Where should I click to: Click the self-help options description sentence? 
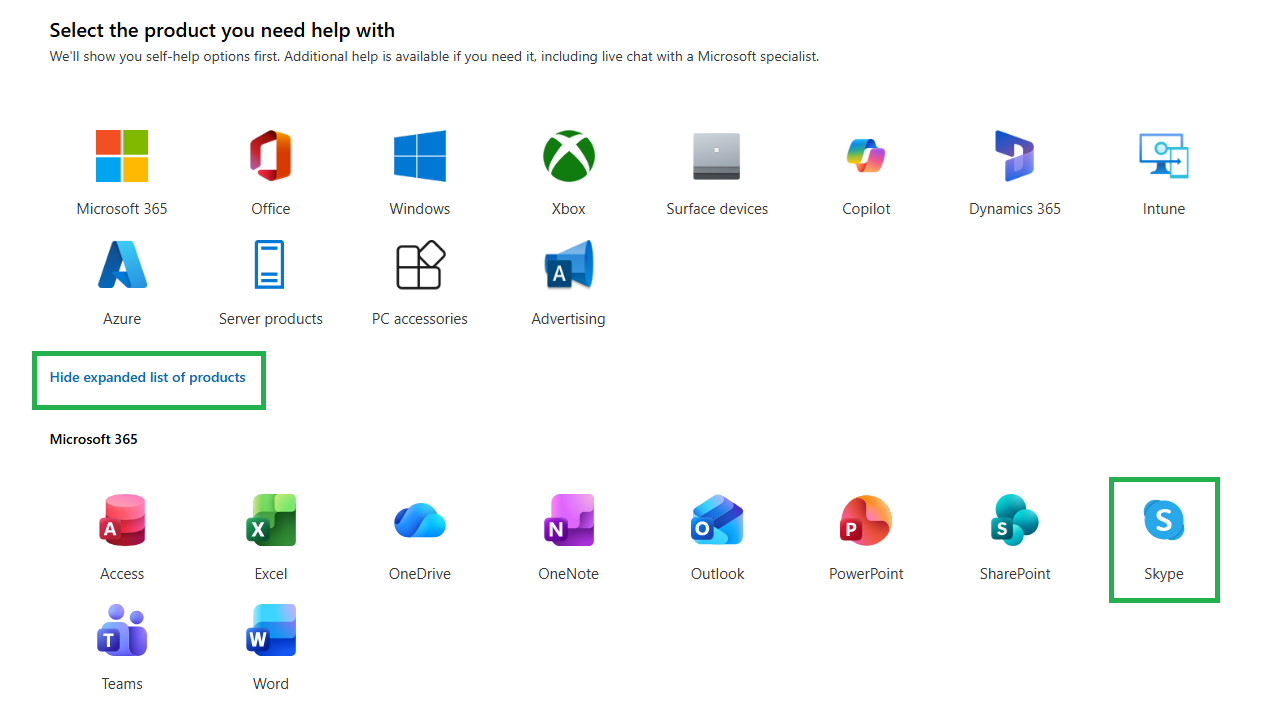tap(434, 57)
